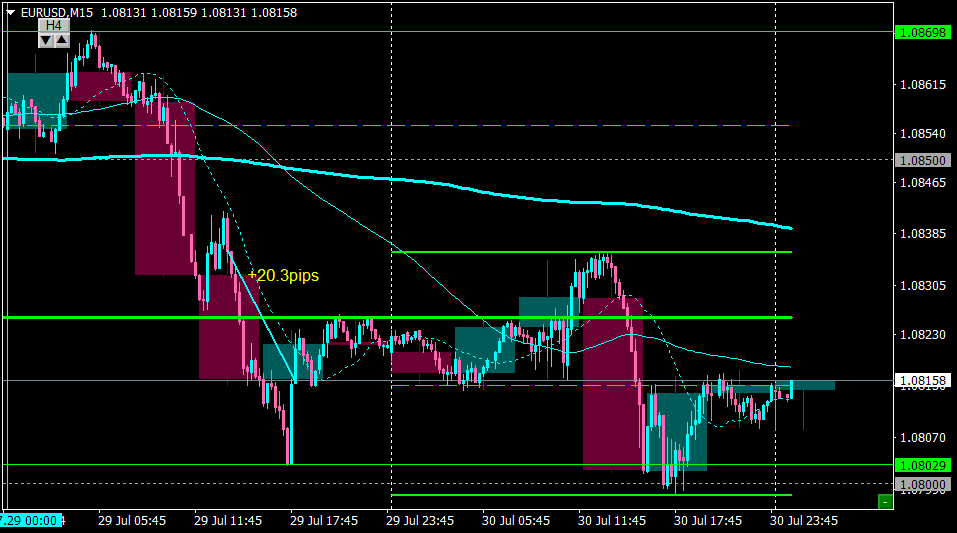
Task: Click the gray 1.08500 price level tag
Action: pos(922,160)
